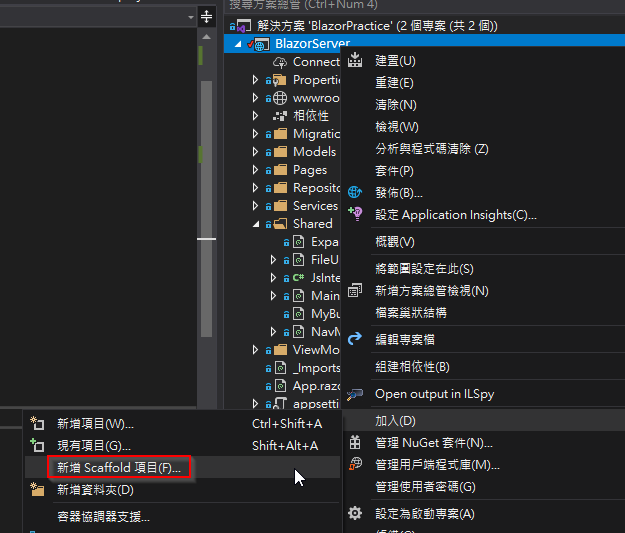This screenshot has height=533, width=625.
Task: Choose 清除(N) from context menu
Action: click(396, 105)
